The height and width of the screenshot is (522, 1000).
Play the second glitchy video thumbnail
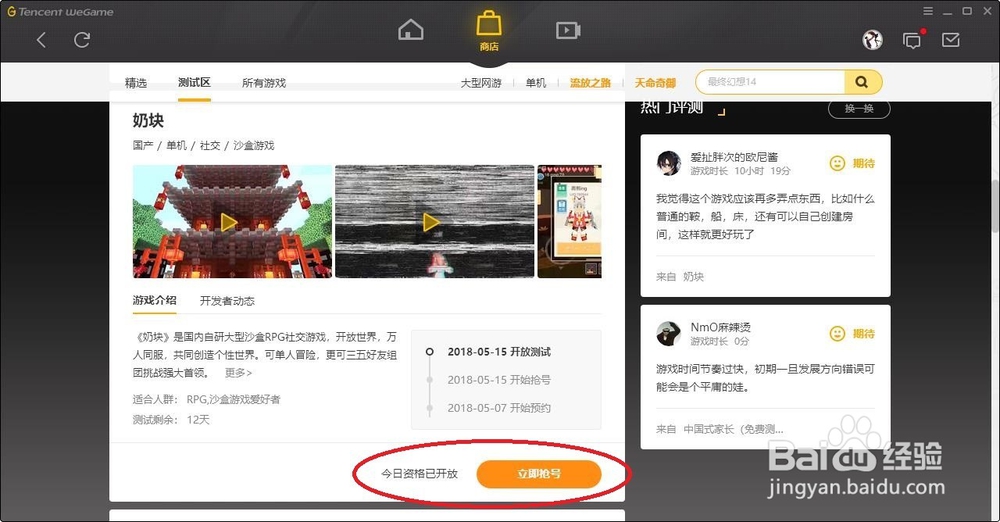(434, 221)
